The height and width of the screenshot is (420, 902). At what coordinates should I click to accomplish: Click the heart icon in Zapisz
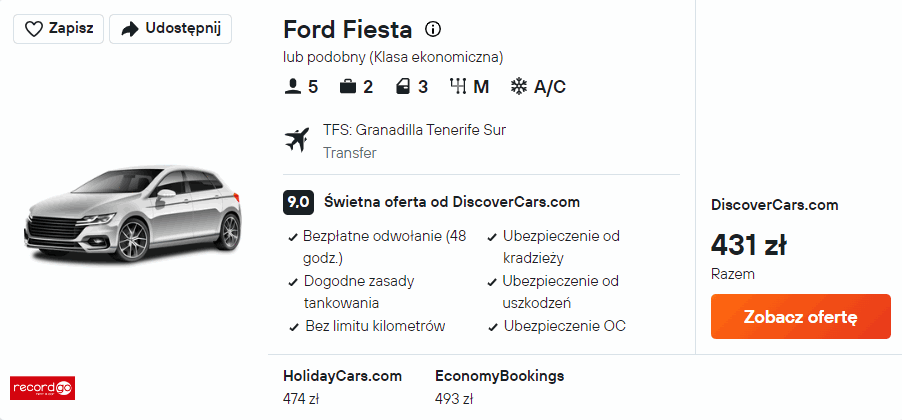[33, 29]
